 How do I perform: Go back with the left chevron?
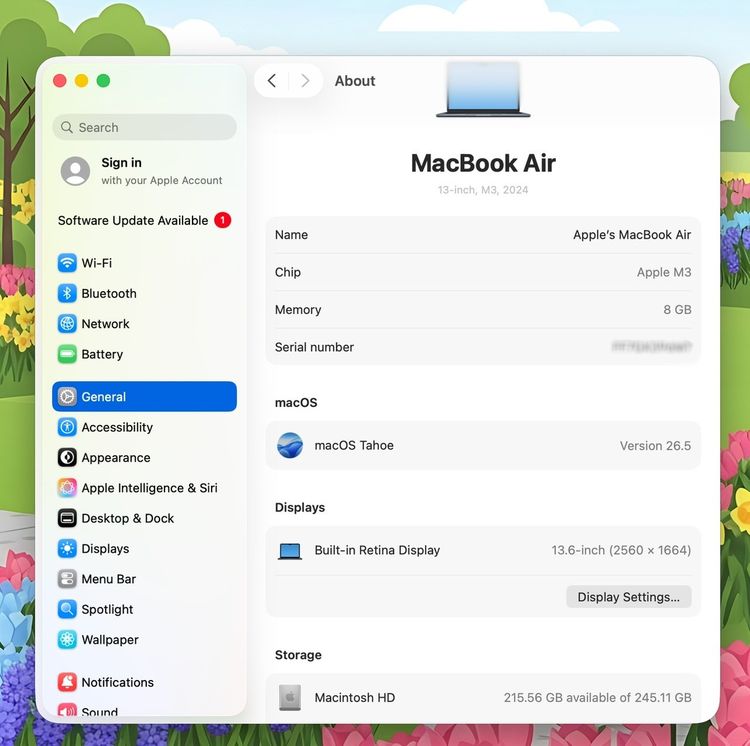pos(272,80)
